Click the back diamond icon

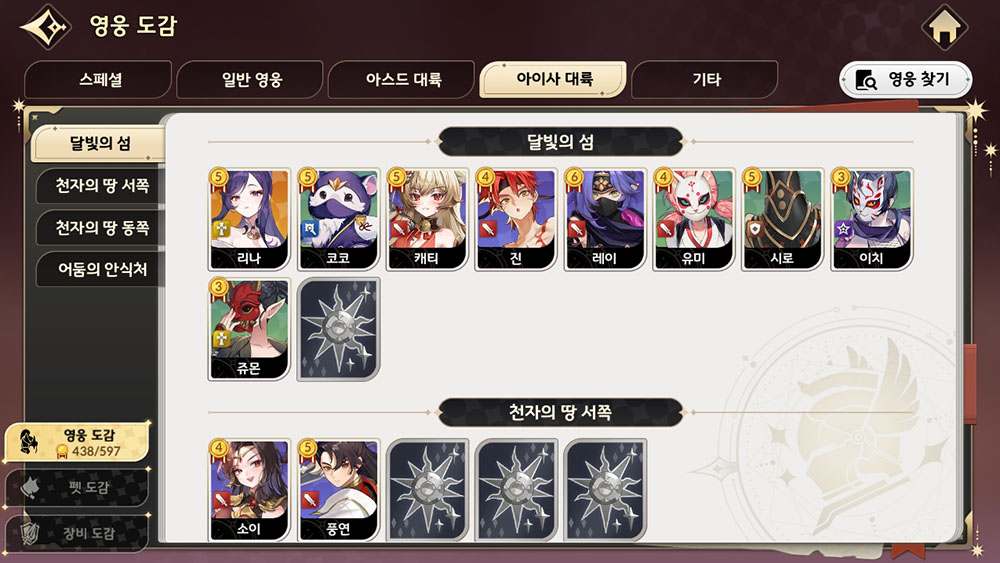[45, 27]
